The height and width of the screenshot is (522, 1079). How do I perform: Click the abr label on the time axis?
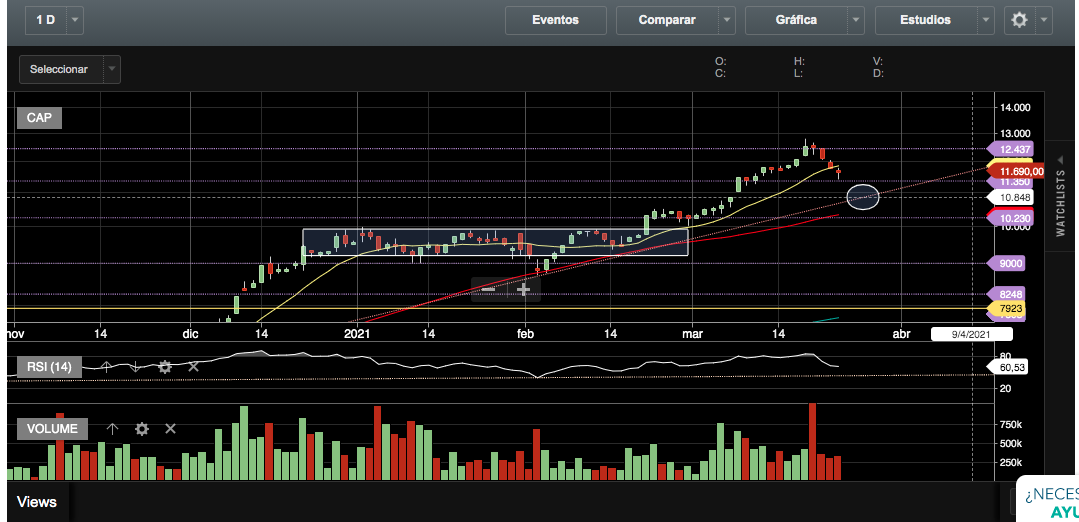pyautogui.click(x=901, y=334)
